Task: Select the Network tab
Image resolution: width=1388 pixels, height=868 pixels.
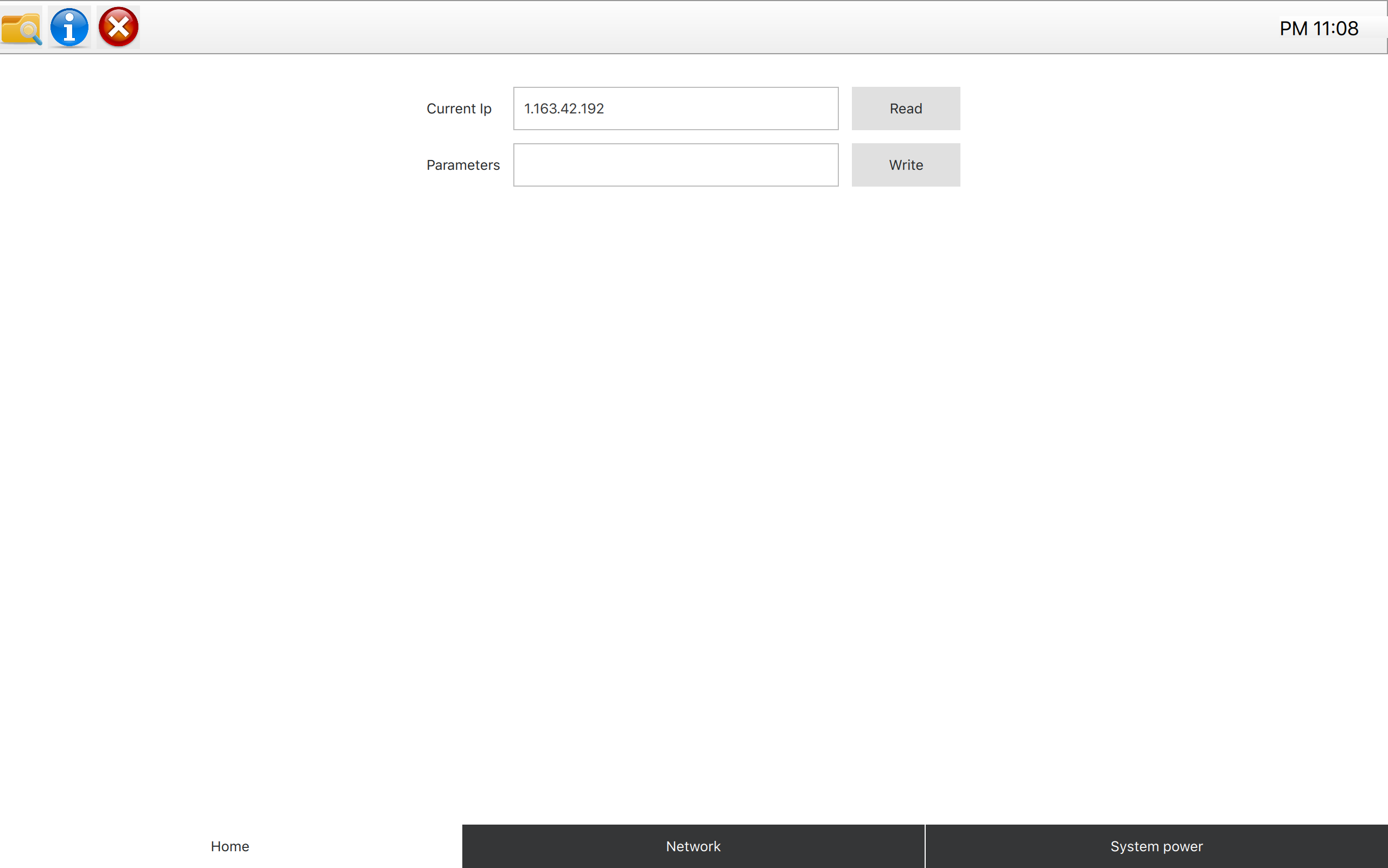Action: click(693, 846)
